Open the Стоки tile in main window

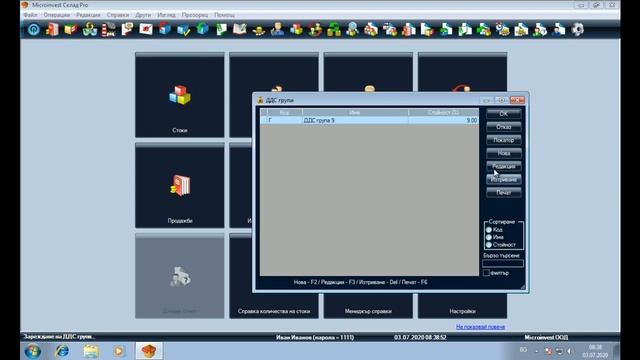coord(180,95)
